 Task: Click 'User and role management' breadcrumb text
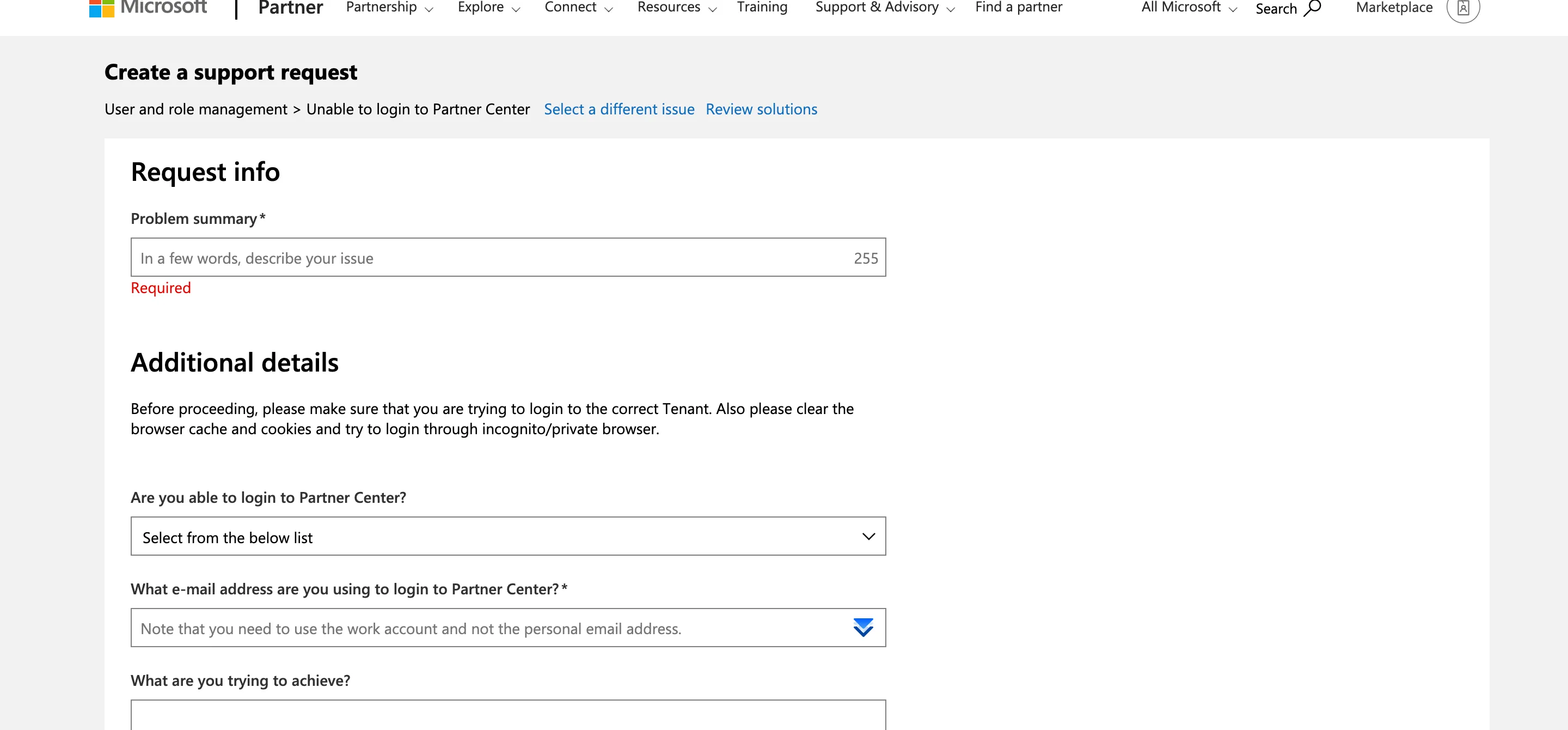pyautogui.click(x=195, y=109)
